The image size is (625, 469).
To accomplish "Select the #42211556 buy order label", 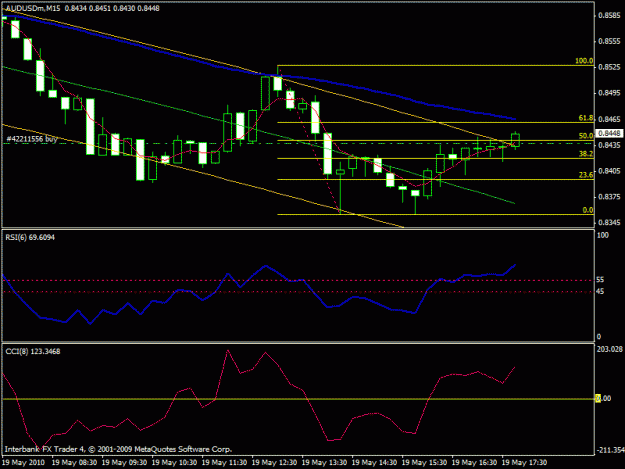I will pos(32,139).
